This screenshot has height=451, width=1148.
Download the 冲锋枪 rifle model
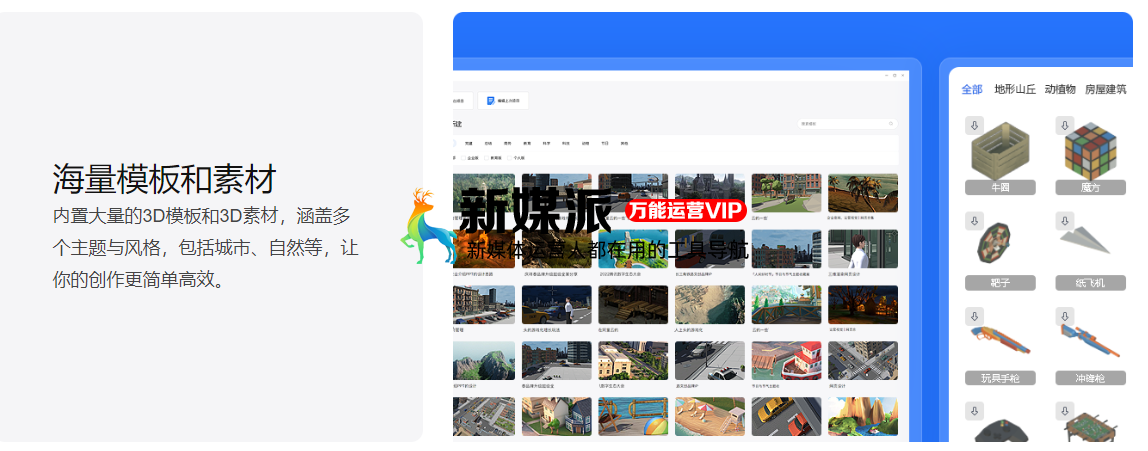1065,316
